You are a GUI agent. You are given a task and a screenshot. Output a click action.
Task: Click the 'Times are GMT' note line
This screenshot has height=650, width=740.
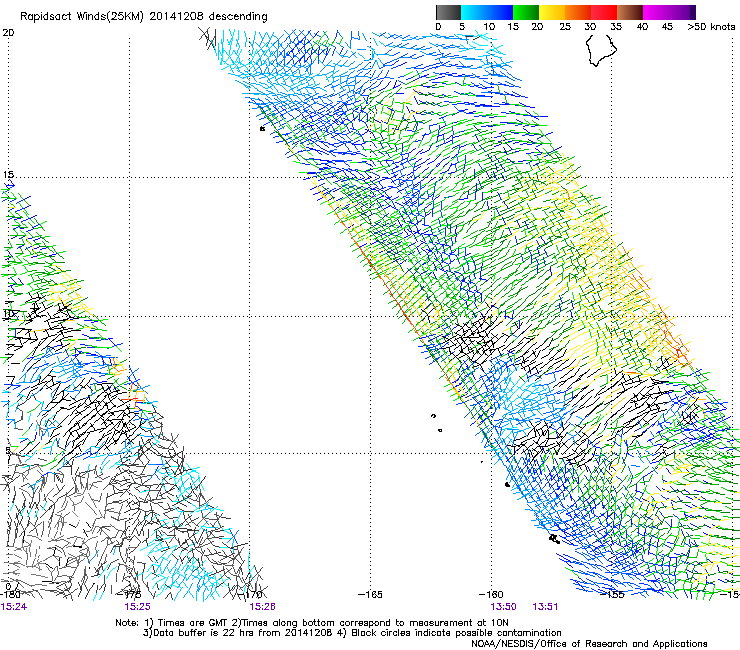312,623
